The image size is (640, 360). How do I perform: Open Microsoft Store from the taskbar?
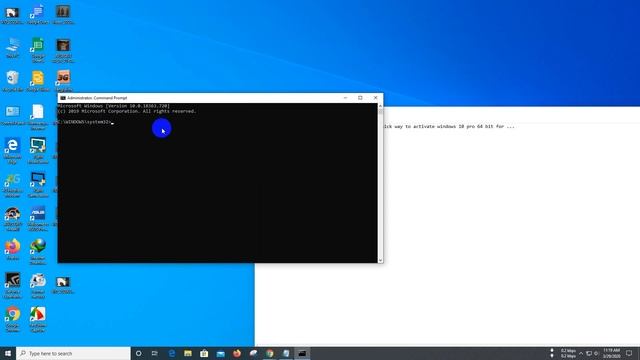(x=204, y=353)
